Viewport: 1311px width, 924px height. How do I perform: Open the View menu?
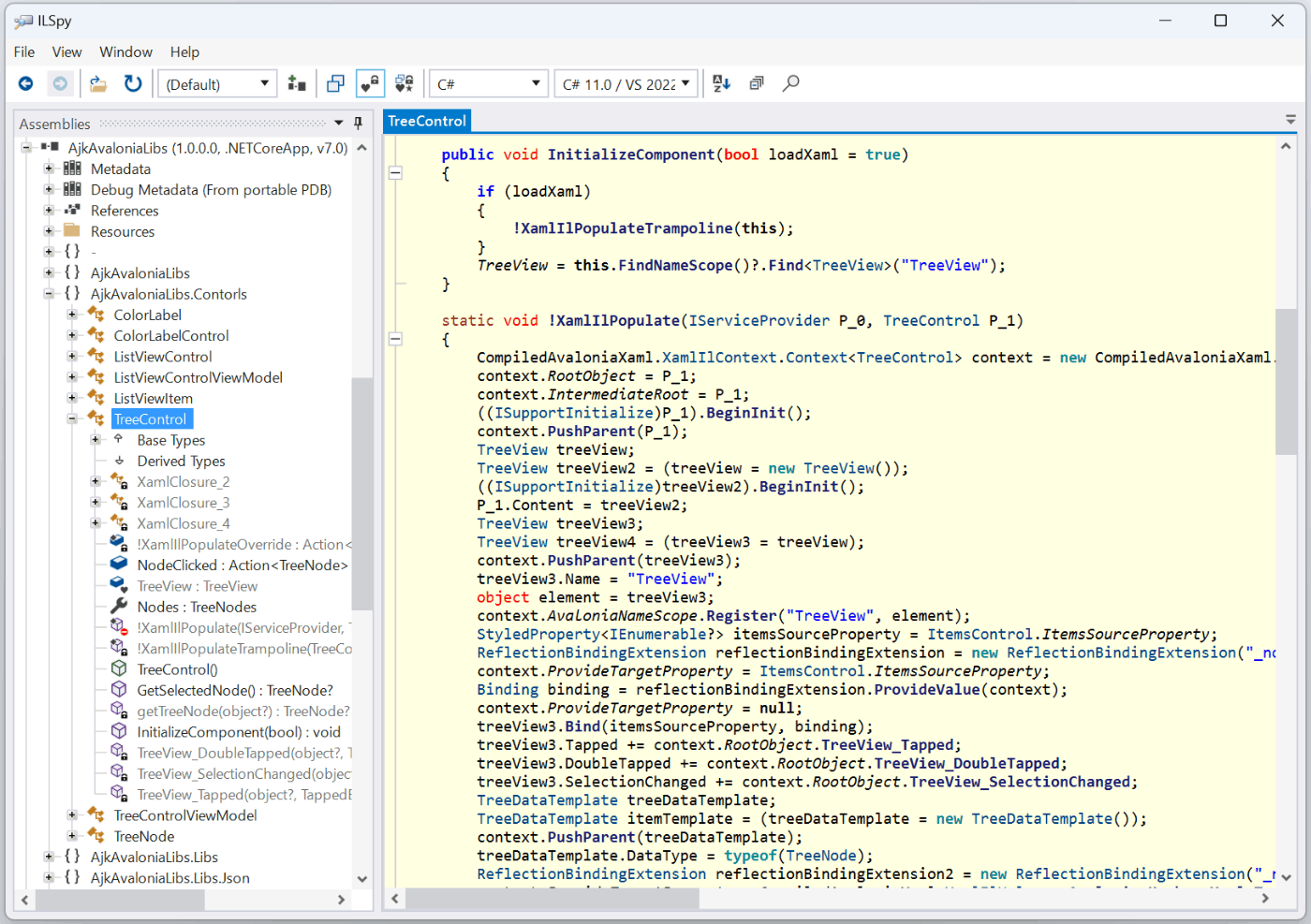(66, 52)
